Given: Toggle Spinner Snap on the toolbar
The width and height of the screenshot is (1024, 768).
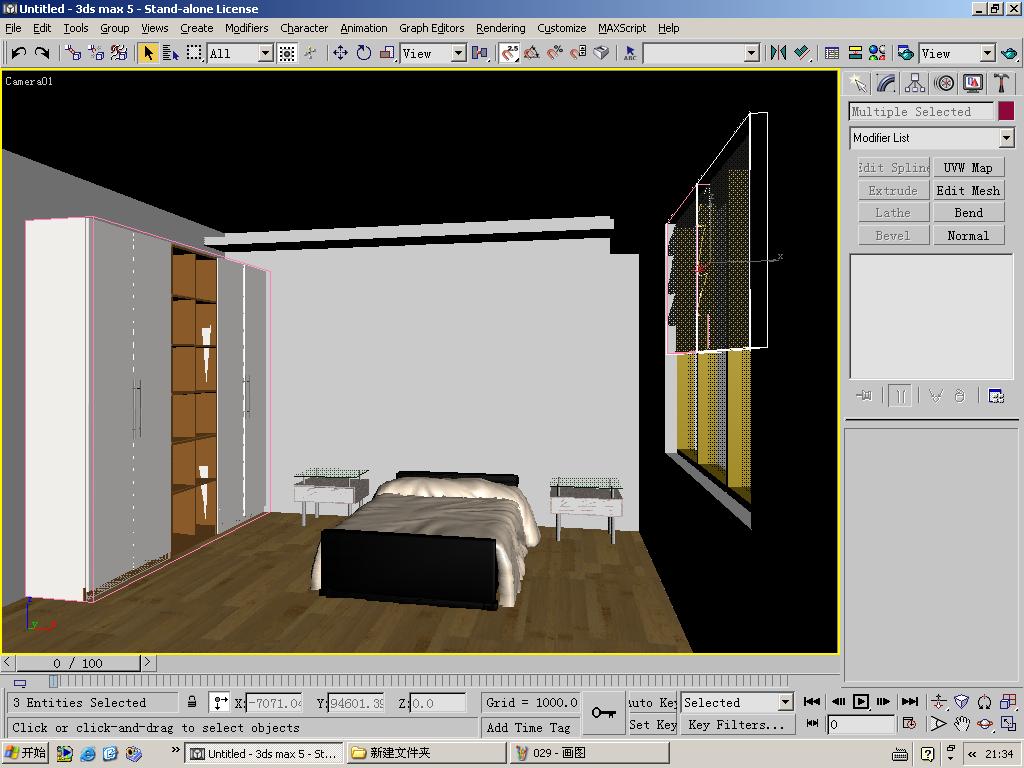Looking at the screenshot, I should point(578,53).
